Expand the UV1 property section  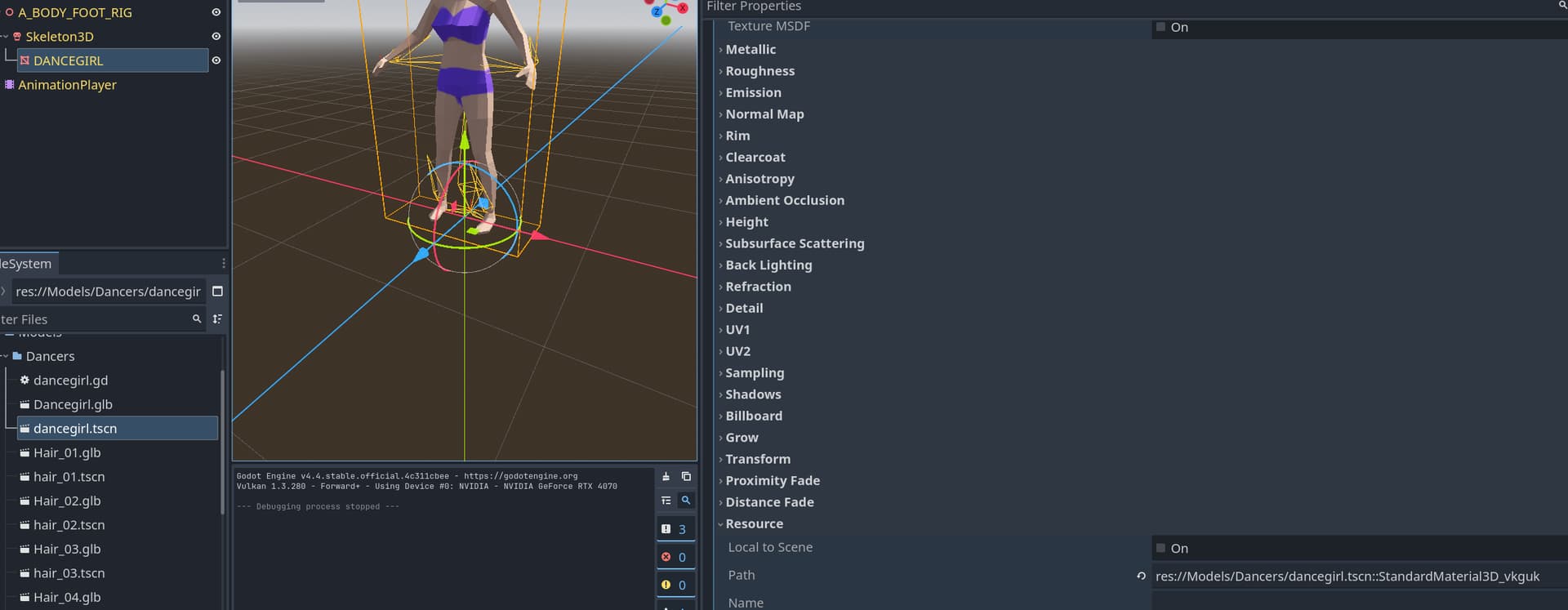[x=737, y=330]
